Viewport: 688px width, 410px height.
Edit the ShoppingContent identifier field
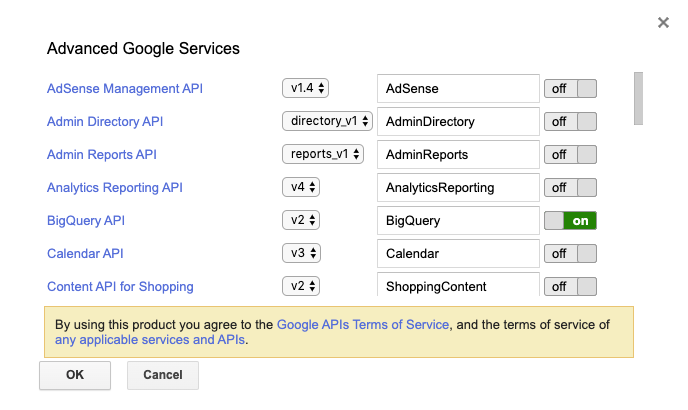click(458, 284)
